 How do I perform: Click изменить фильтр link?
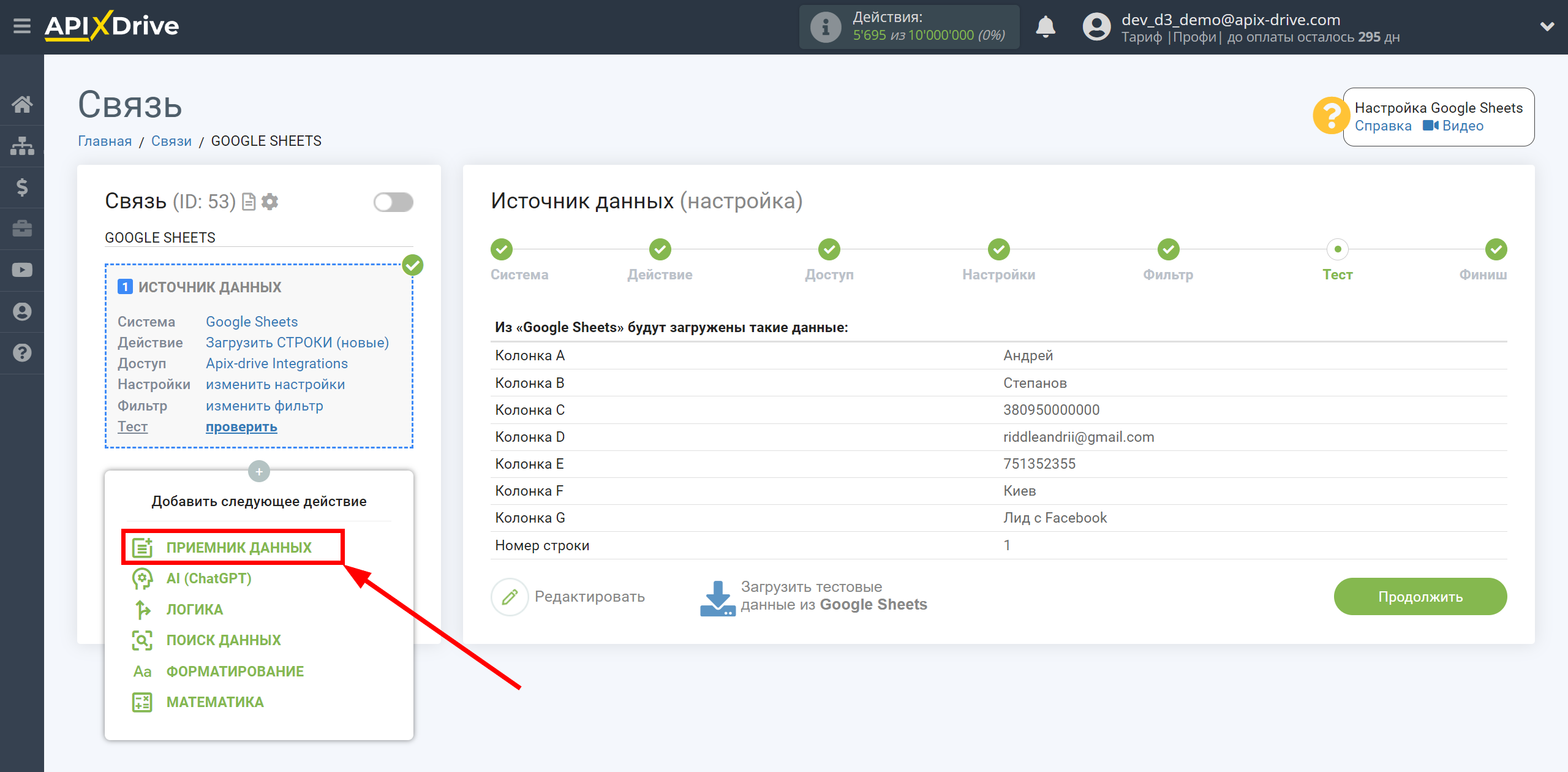click(x=265, y=406)
